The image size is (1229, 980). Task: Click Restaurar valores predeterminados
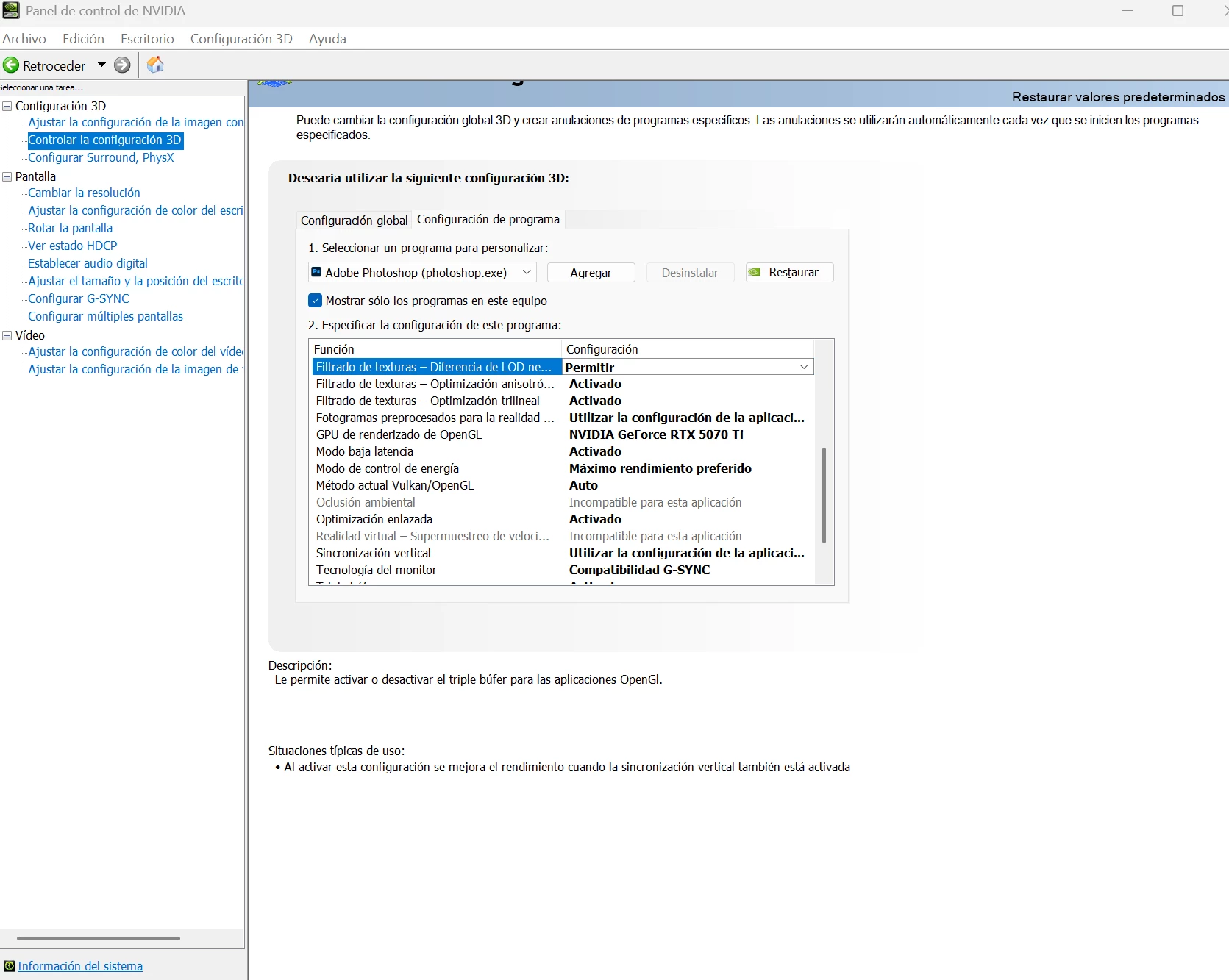coord(1118,97)
